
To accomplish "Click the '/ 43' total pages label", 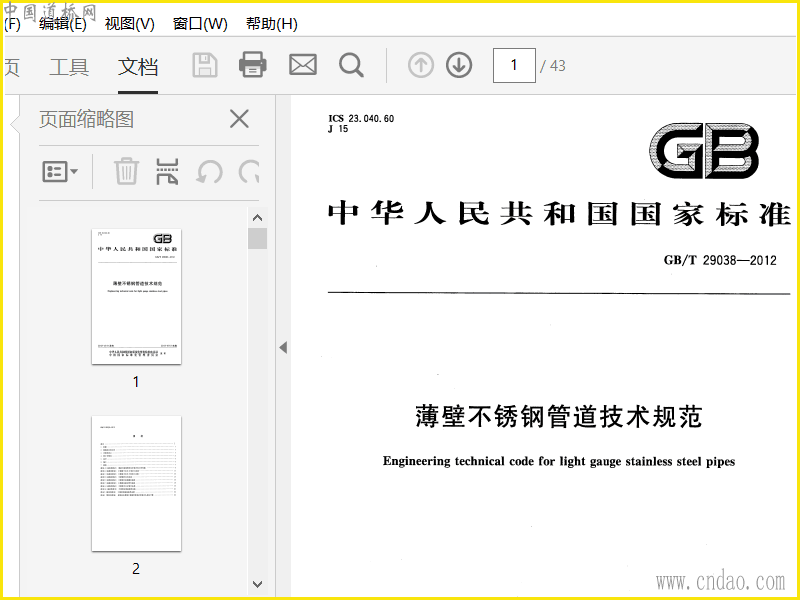I will click(553, 66).
